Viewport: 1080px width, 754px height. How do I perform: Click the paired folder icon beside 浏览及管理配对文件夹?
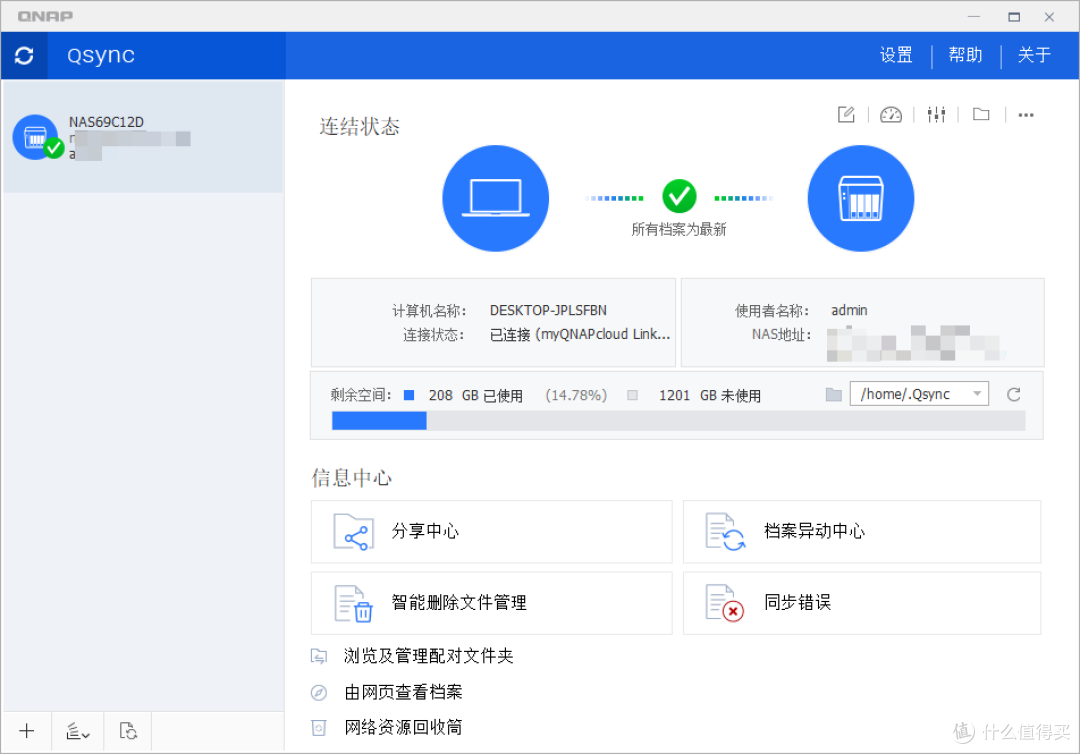(319, 656)
